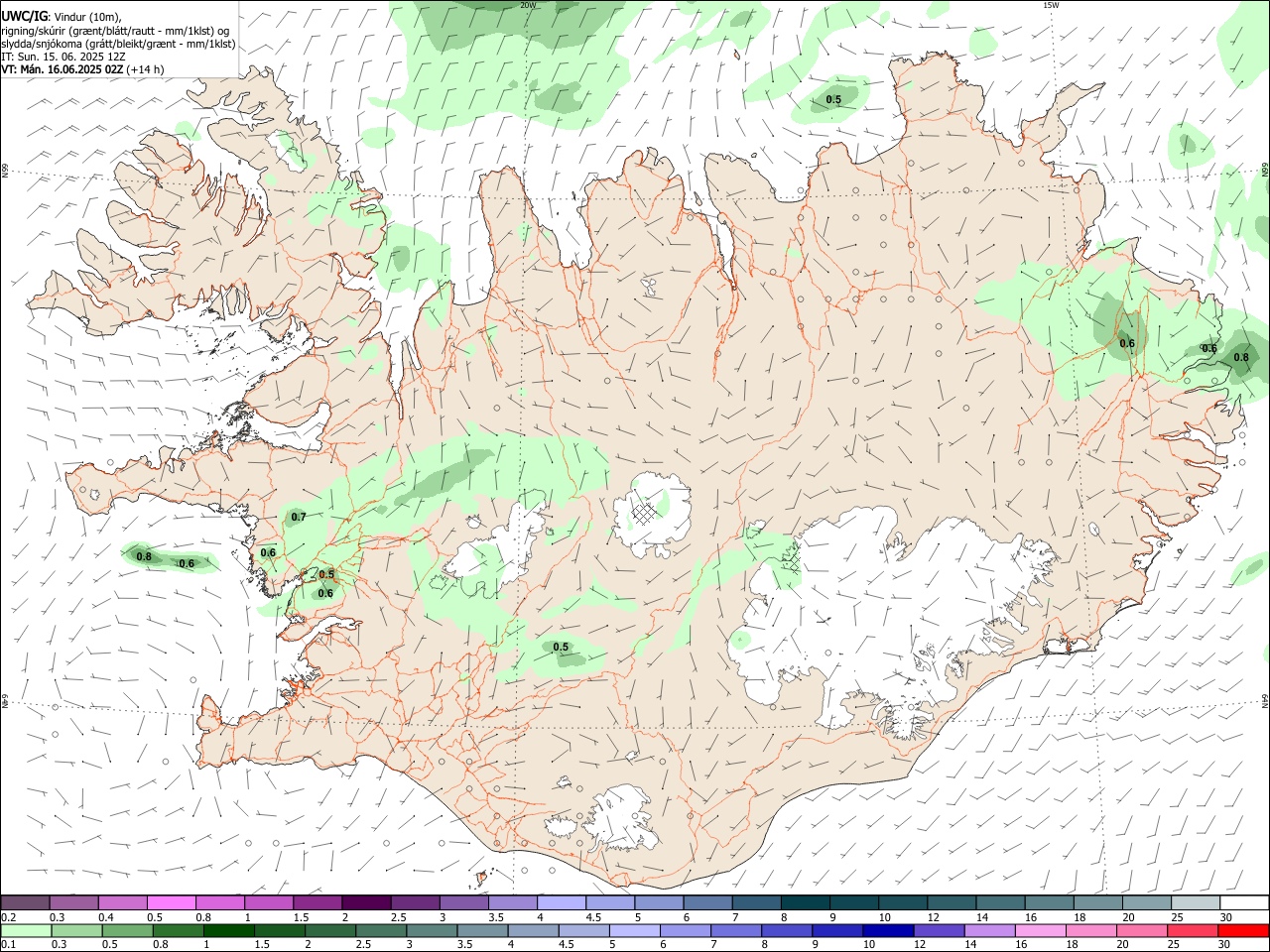Pick the 3 grey-teal swatch in the lower row
Screen dimensions: 1270x952
432,930
